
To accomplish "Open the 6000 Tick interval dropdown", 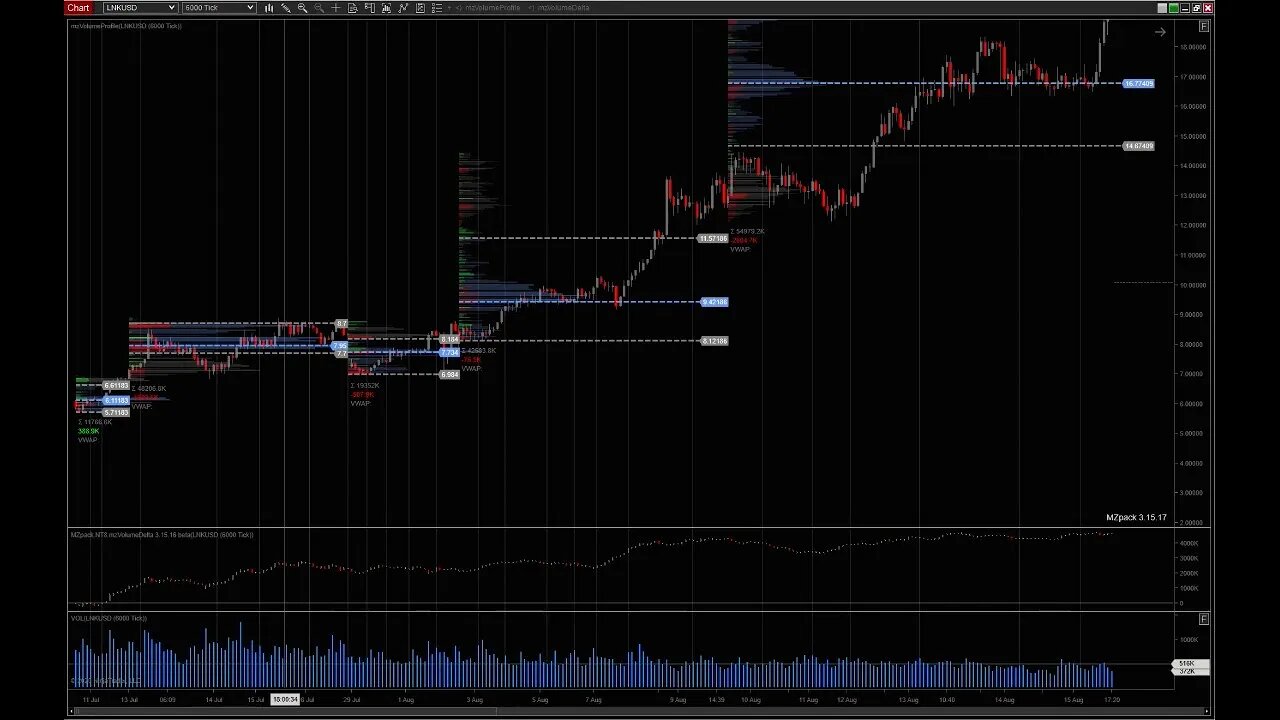I will pos(219,8).
